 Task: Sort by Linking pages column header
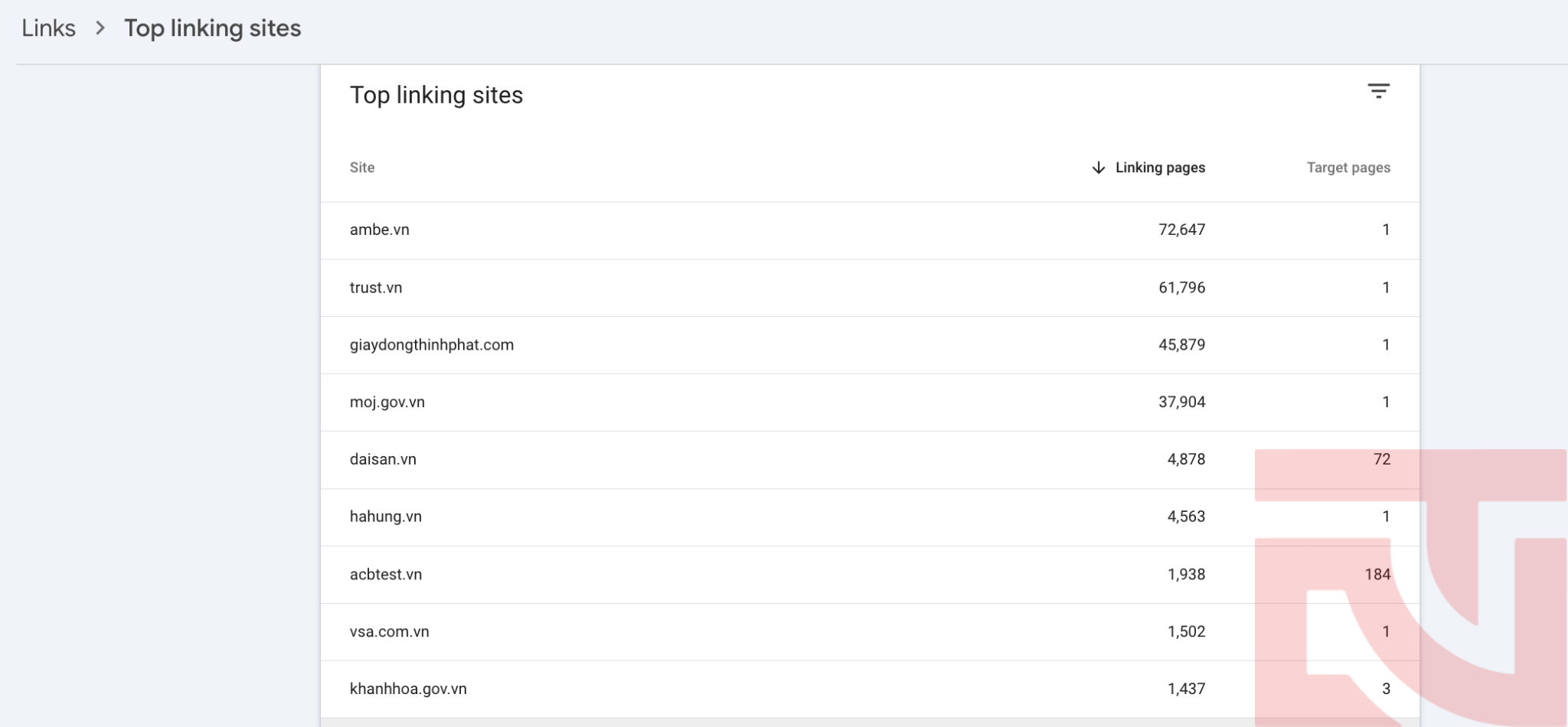tap(1160, 168)
